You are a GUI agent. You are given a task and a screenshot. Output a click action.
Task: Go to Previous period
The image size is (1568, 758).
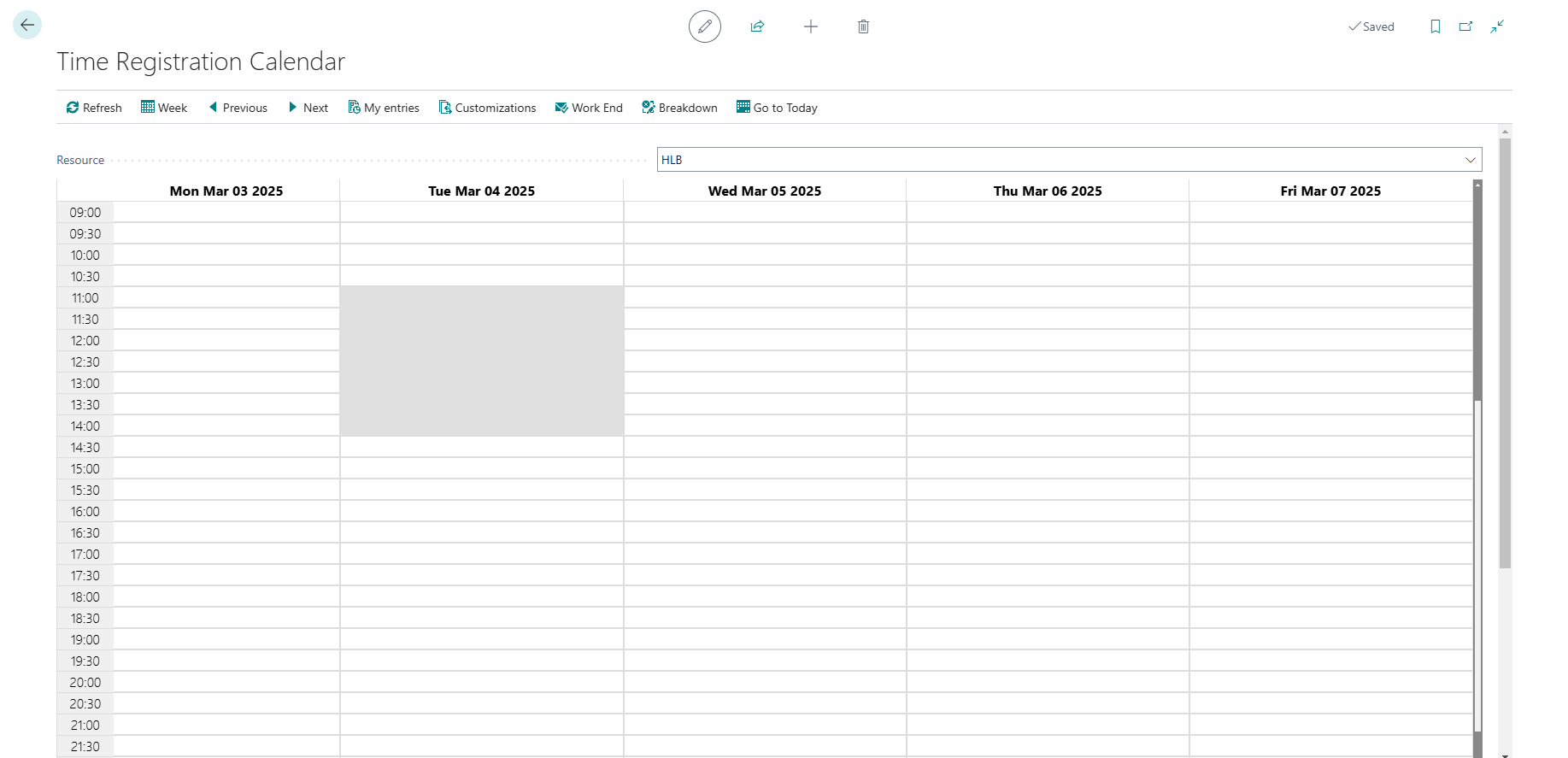pos(238,108)
